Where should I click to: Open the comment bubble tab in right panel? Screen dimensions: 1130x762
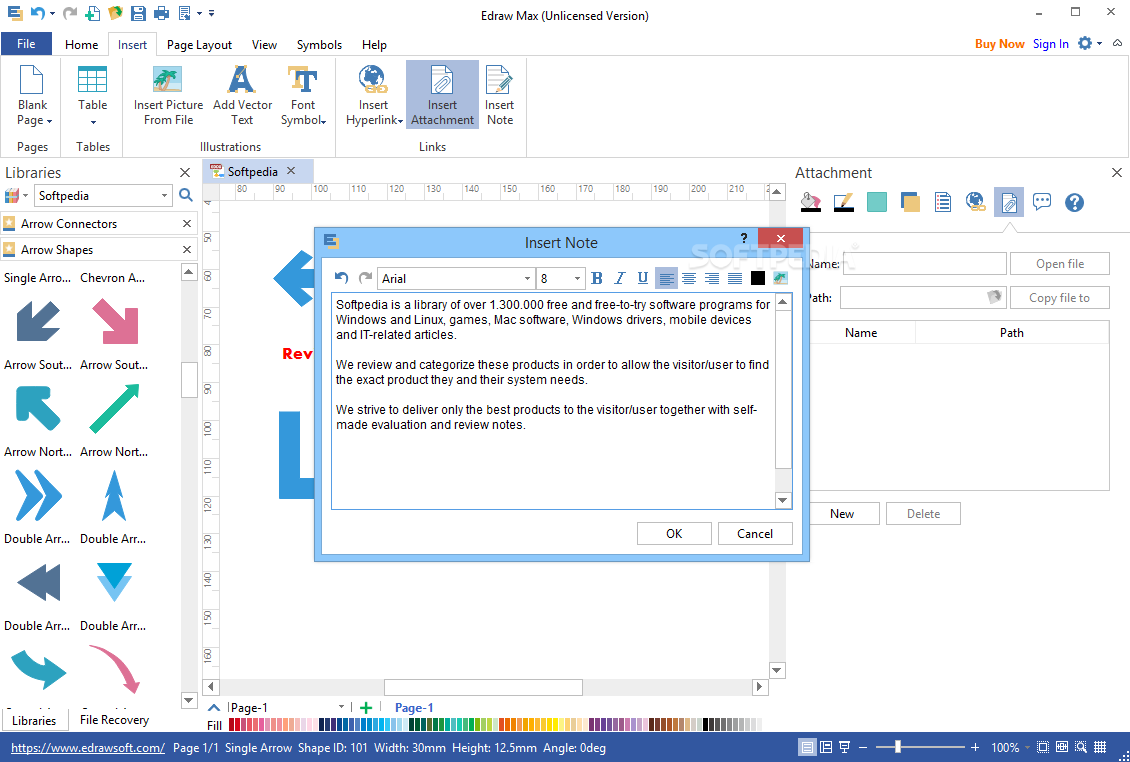pyautogui.click(x=1041, y=203)
